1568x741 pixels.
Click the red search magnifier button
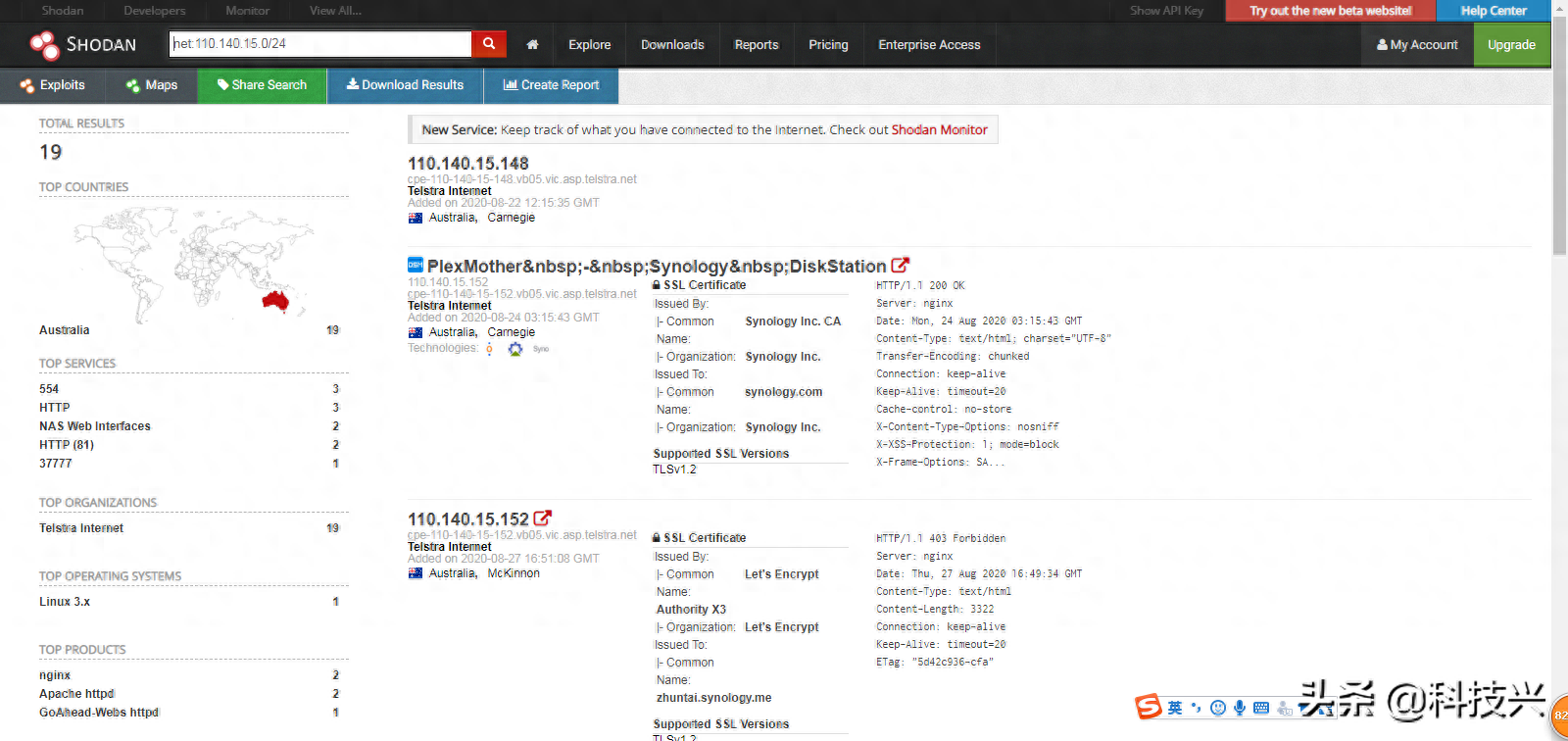pos(488,44)
